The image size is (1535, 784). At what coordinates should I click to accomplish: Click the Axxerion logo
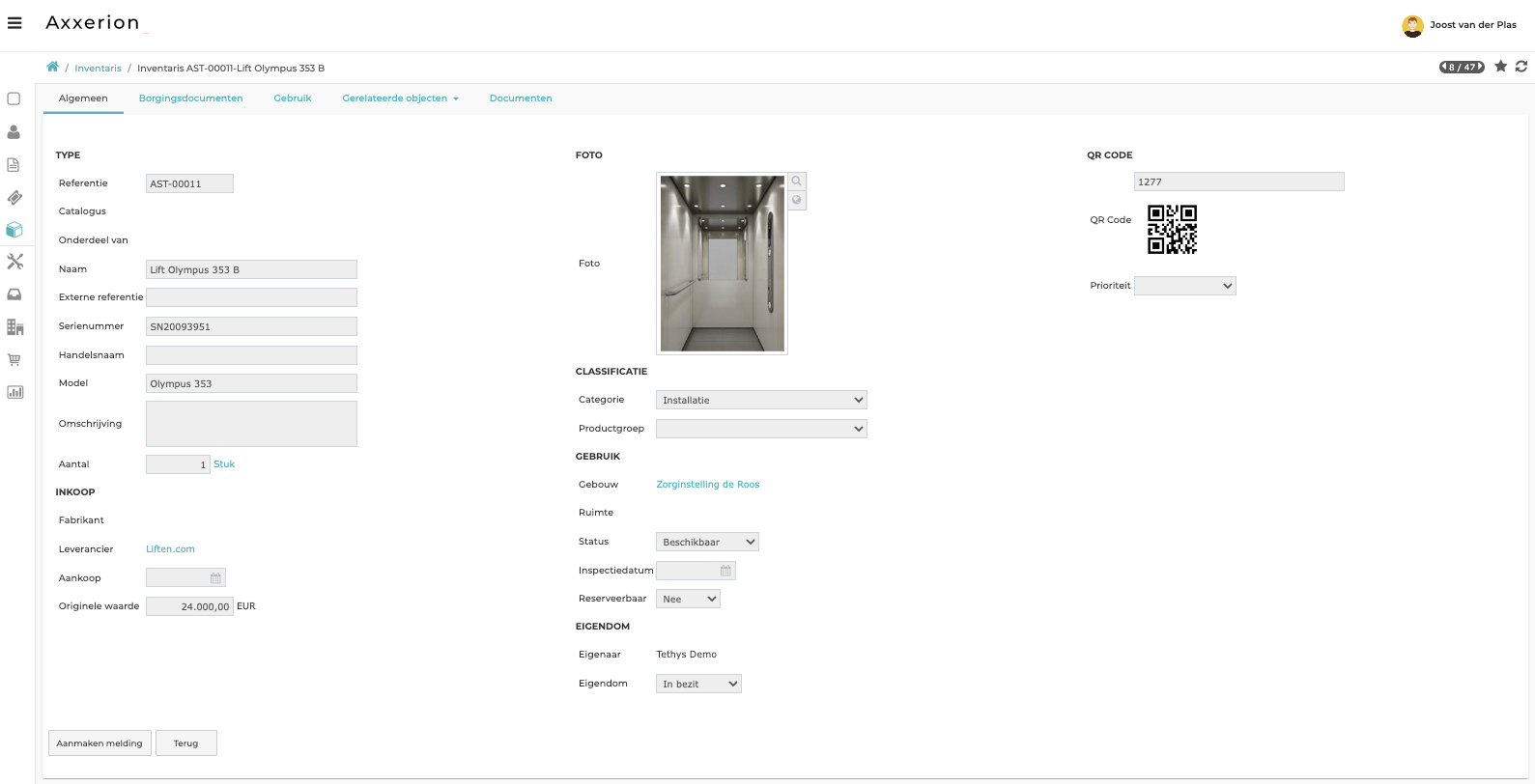[93, 22]
